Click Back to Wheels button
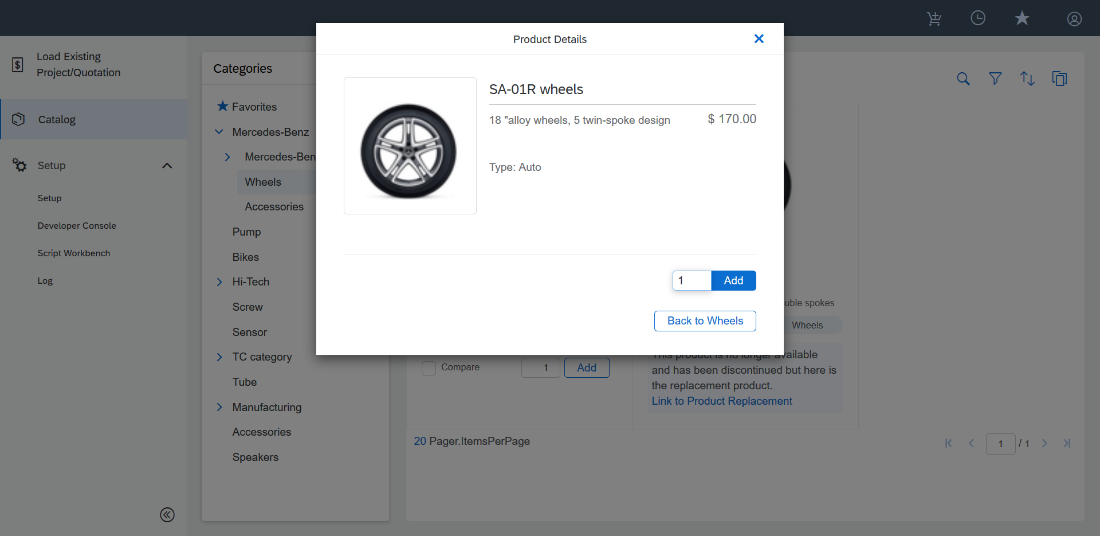1100x536 pixels. pos(705,321)
